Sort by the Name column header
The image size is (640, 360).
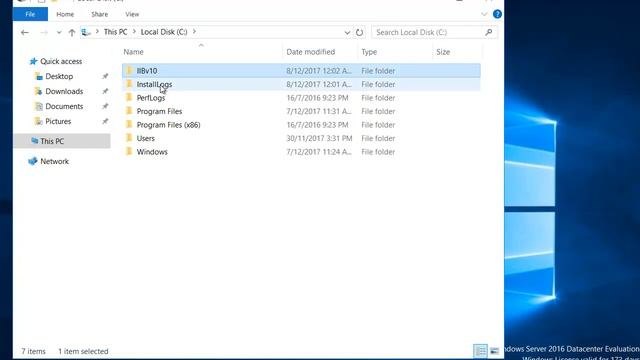(x=133, y=52)
